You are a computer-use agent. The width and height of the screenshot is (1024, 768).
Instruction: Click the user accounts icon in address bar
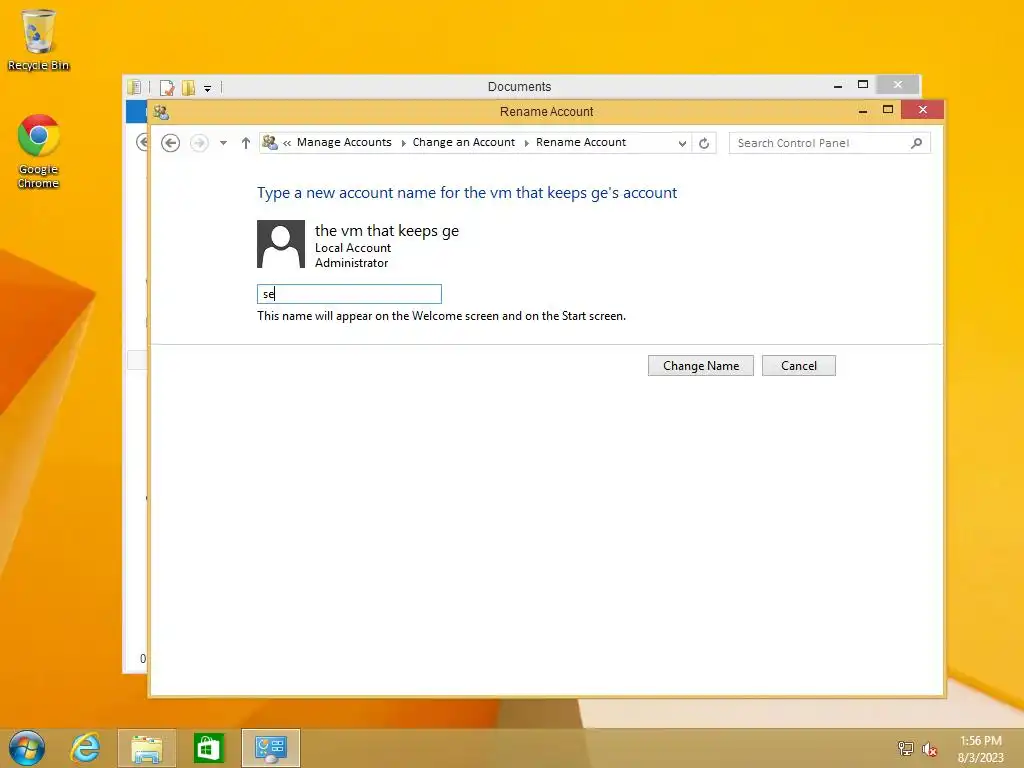(270, 142)
